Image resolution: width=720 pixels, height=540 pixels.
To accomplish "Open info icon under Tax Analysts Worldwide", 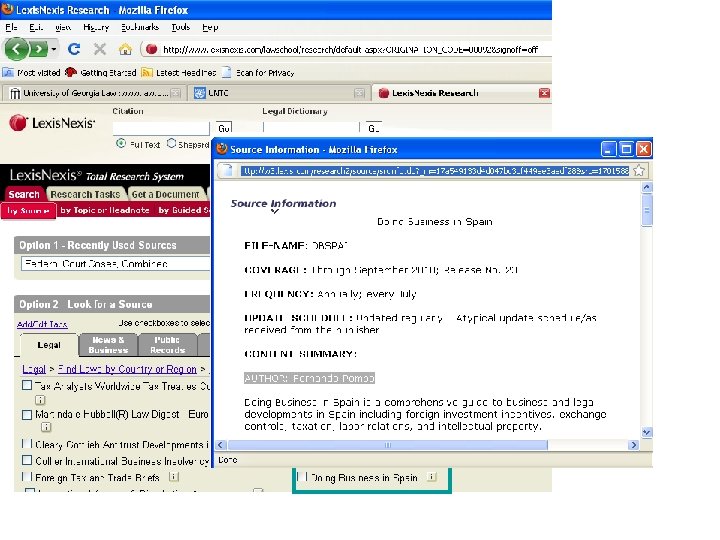I will pyautogui.click(x=40, y=399).
